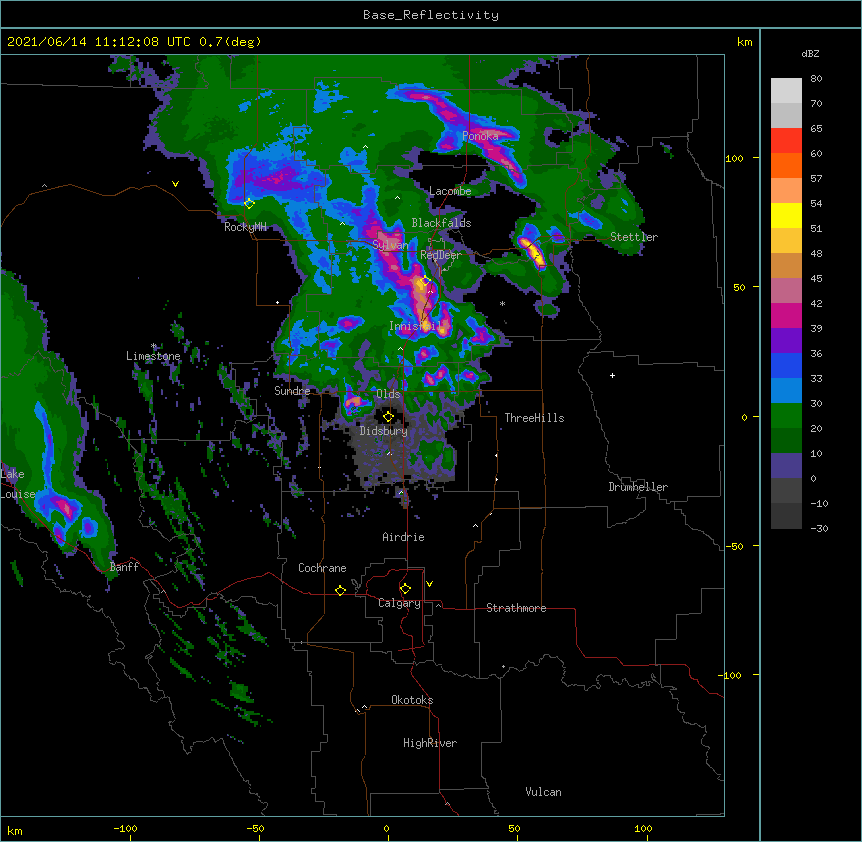
Task: Click the dBZ legend heading
Action: [810, 53]
